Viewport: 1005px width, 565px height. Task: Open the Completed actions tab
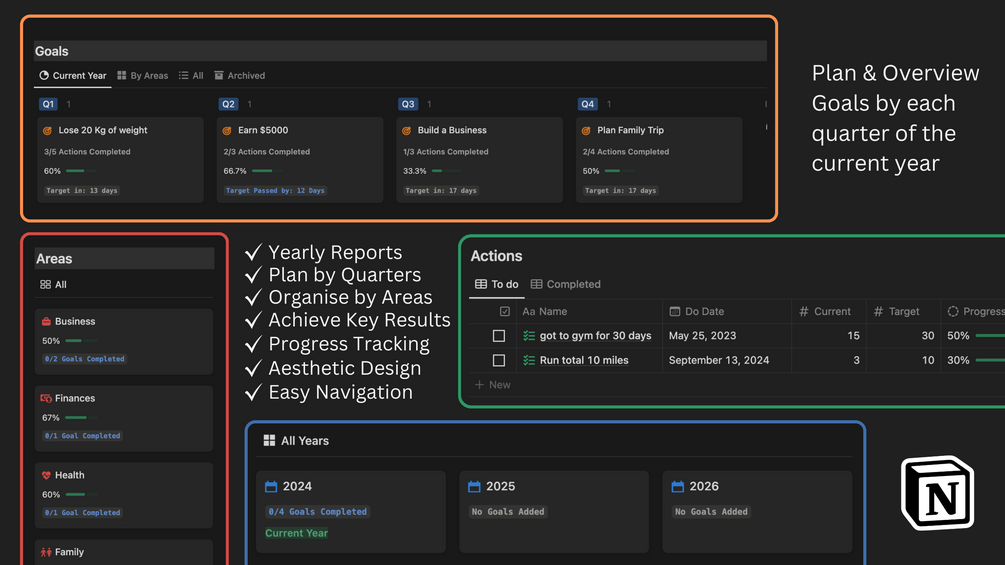coord(565,284)
